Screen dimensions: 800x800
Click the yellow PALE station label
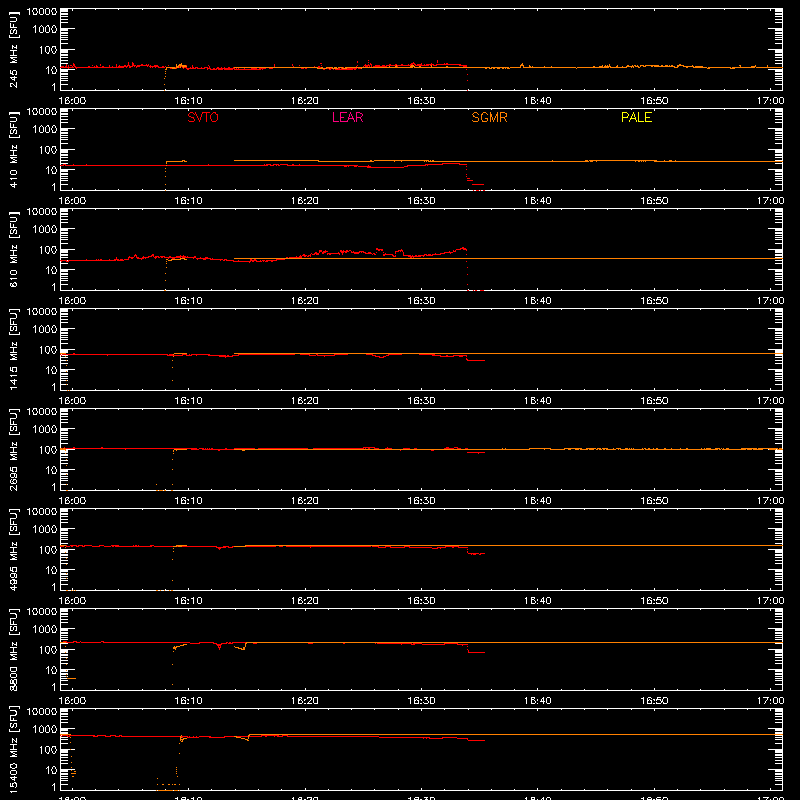[x=636, y=117]
